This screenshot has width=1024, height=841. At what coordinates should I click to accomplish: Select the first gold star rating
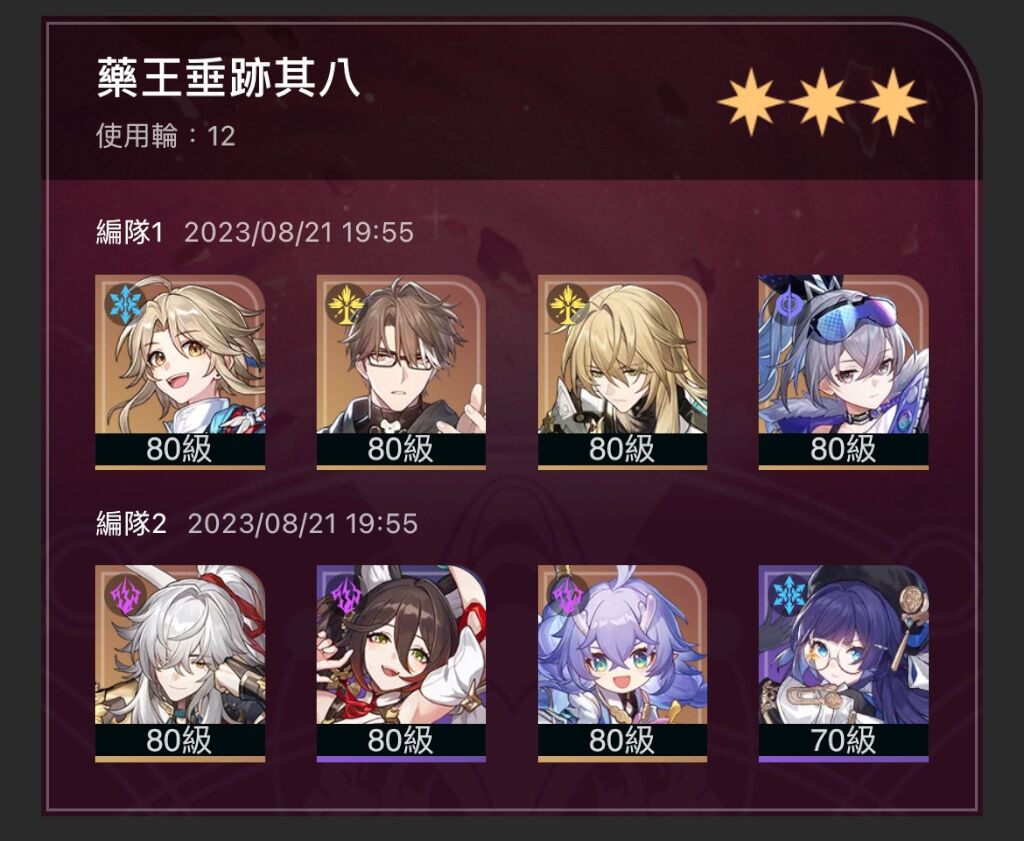[751, 102]
